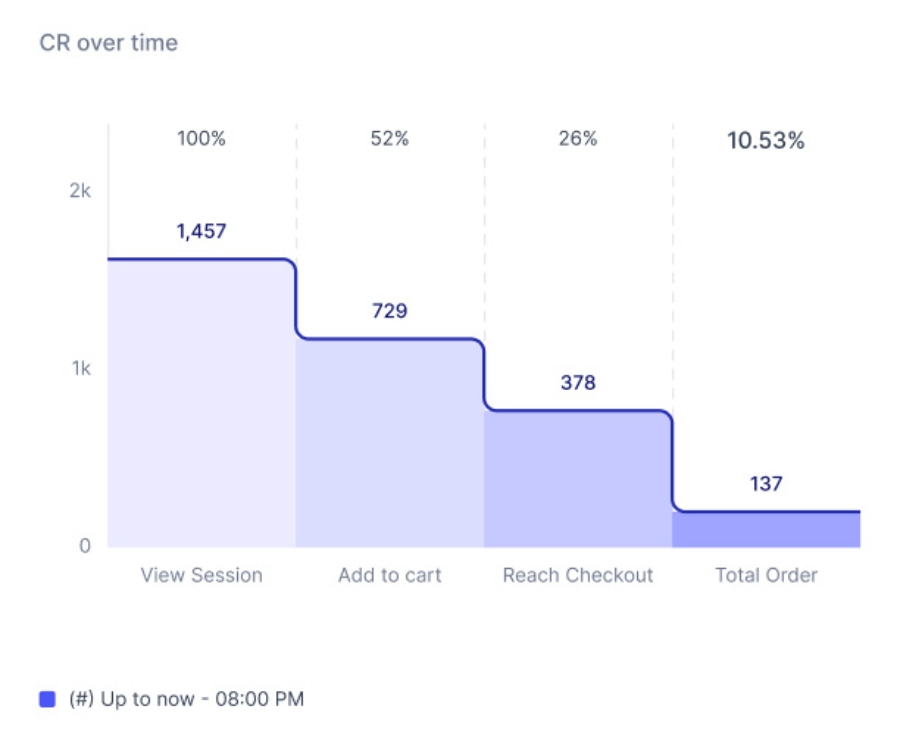The height and width of the screenshot is (753, 900).
Task: Click the 137 data value label
Action: click(766, 484)
